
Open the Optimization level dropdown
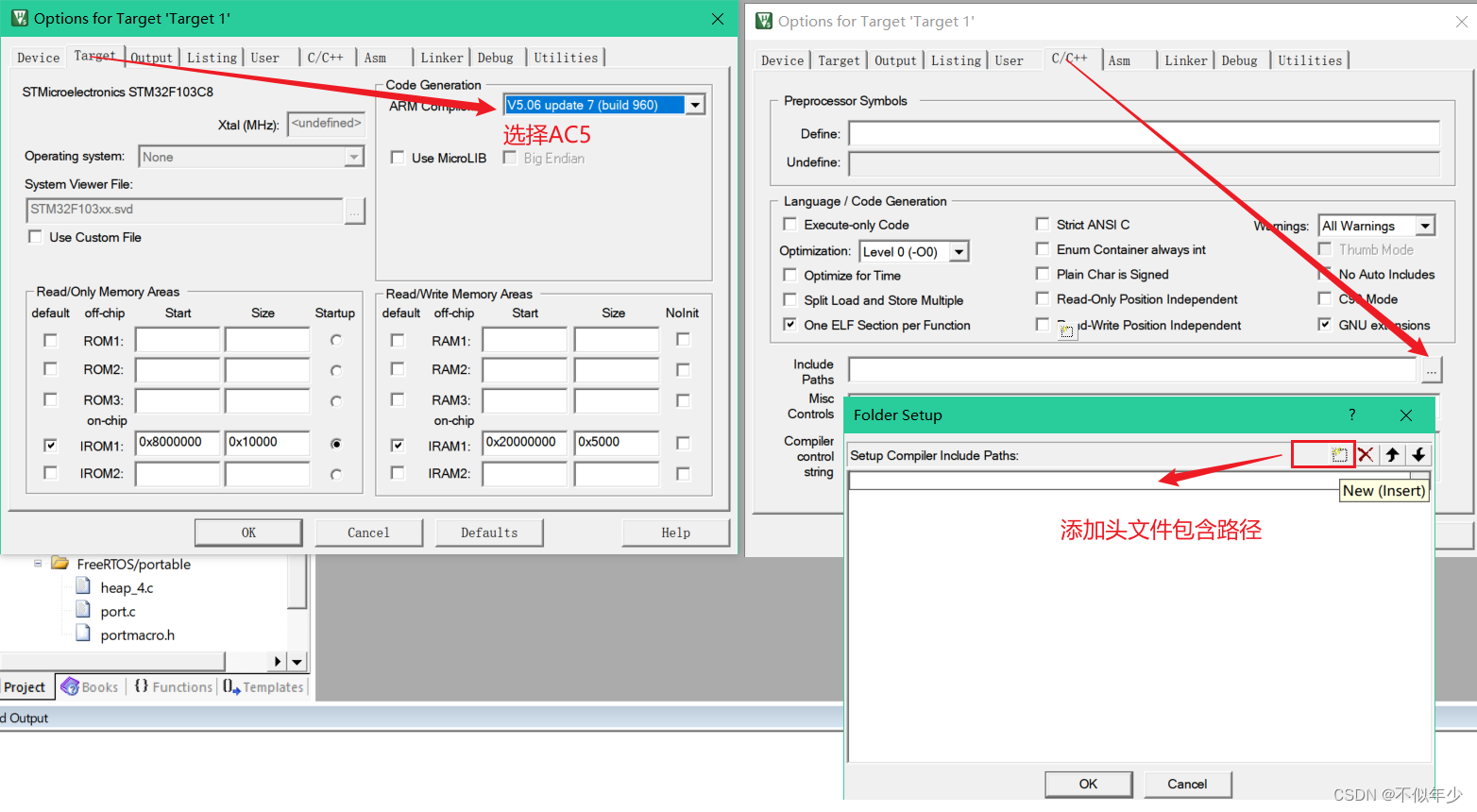tap(959, 250)
